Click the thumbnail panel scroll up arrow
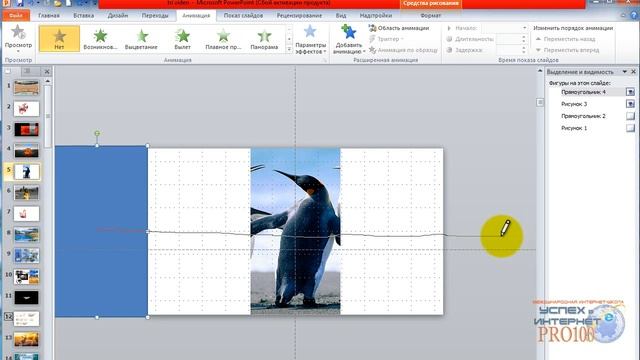The width and height of the screenshot is (640, 360). pos(48,81)
